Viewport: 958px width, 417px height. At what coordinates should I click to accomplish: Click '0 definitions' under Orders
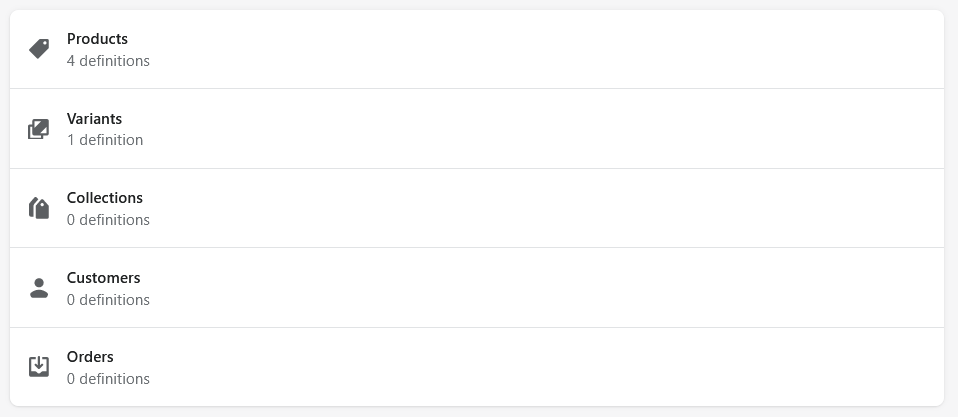[108, 379]
